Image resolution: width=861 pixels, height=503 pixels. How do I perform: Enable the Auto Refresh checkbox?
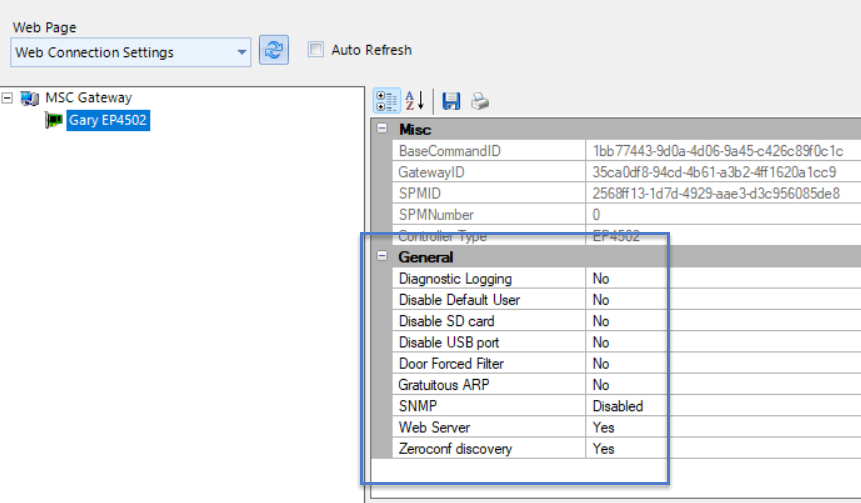[x=316, y=49]
